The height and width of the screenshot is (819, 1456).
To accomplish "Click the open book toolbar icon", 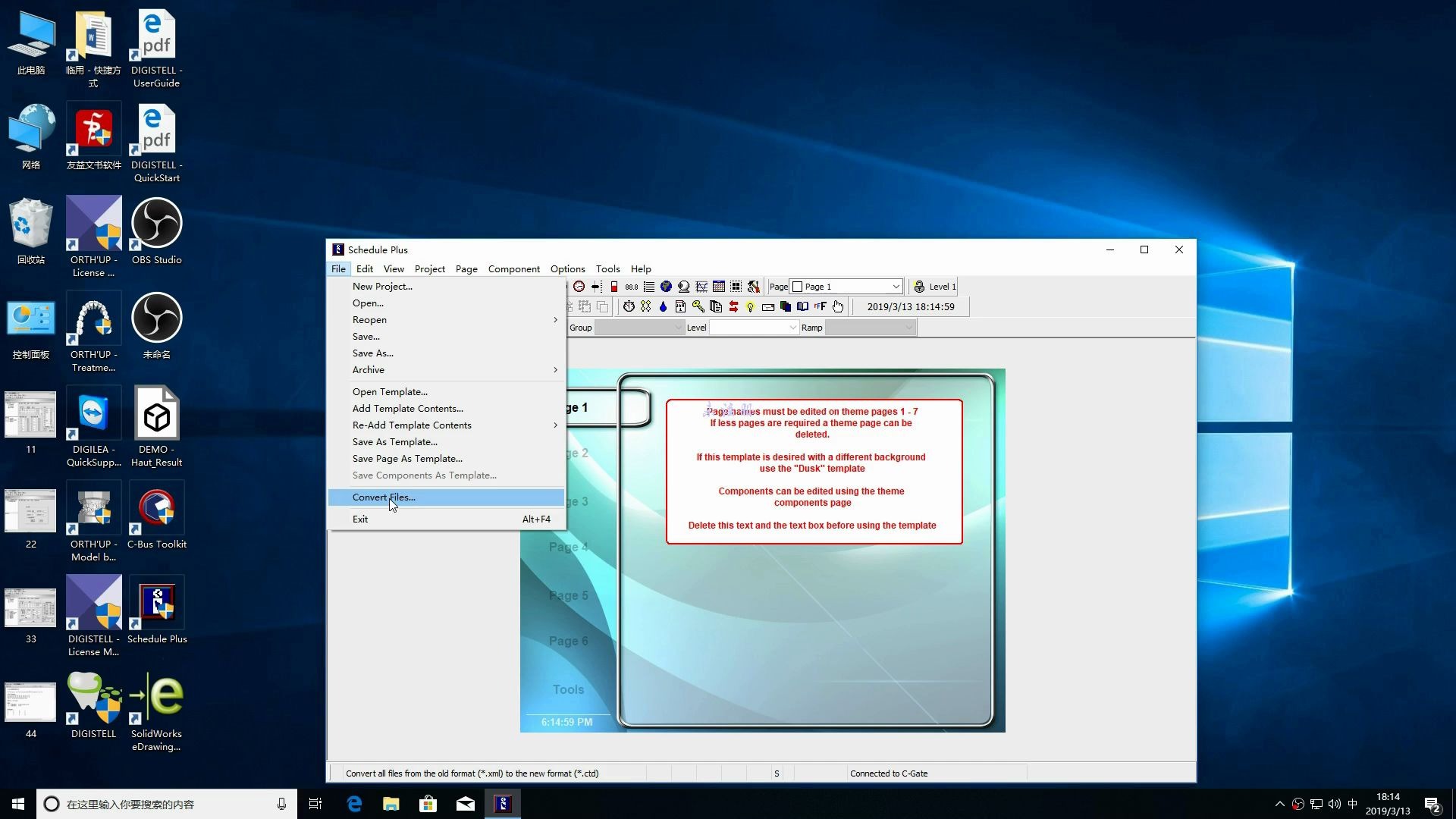I will tap(802, 306).
